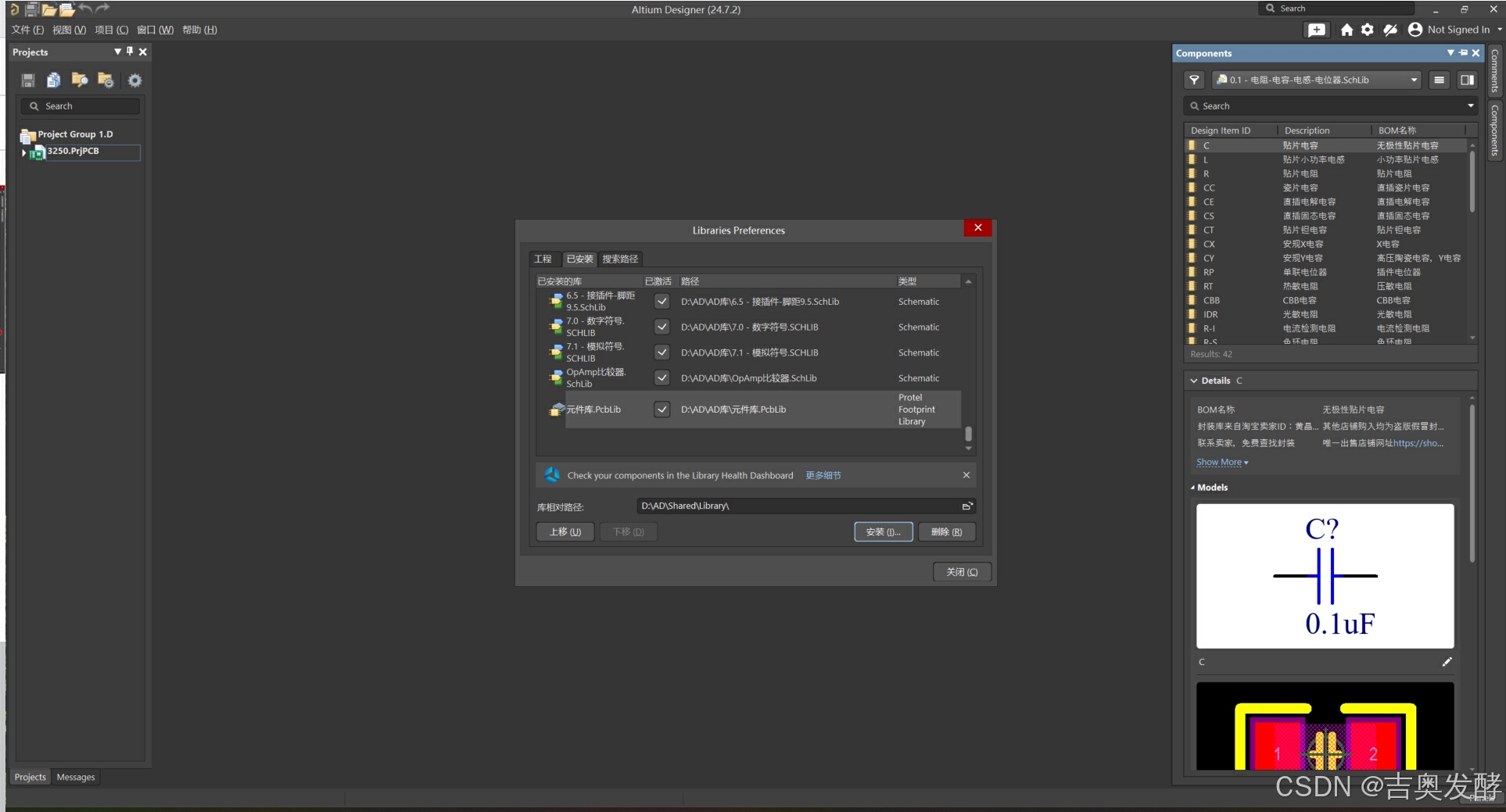This screenshot has height=812, width=1506.
Task: Open the 帮助 (H) menu
Action: click(x=199, y=30)
